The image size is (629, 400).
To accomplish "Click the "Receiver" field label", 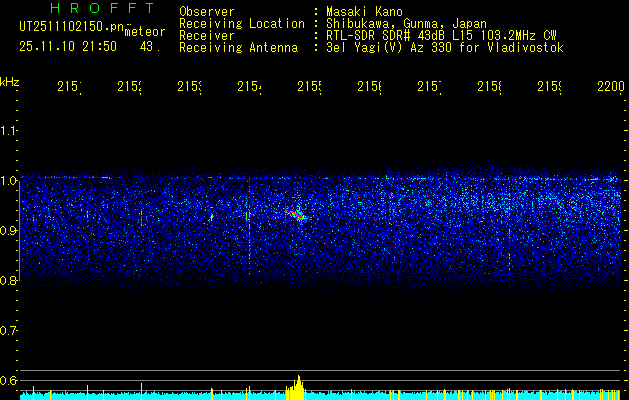I will click(207, 36).
